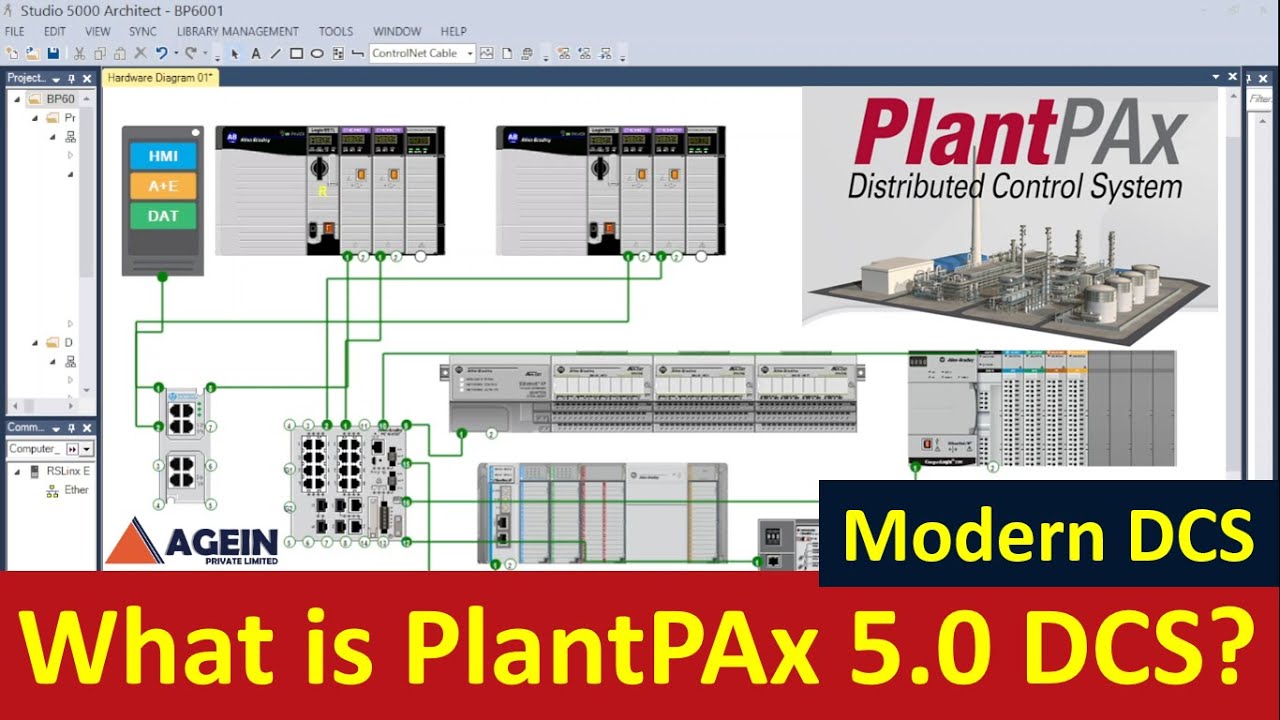The height and width of the screenshot is (720, 1280).
Task: Select the text A drawing tool
Action: [x=255, y=53]
